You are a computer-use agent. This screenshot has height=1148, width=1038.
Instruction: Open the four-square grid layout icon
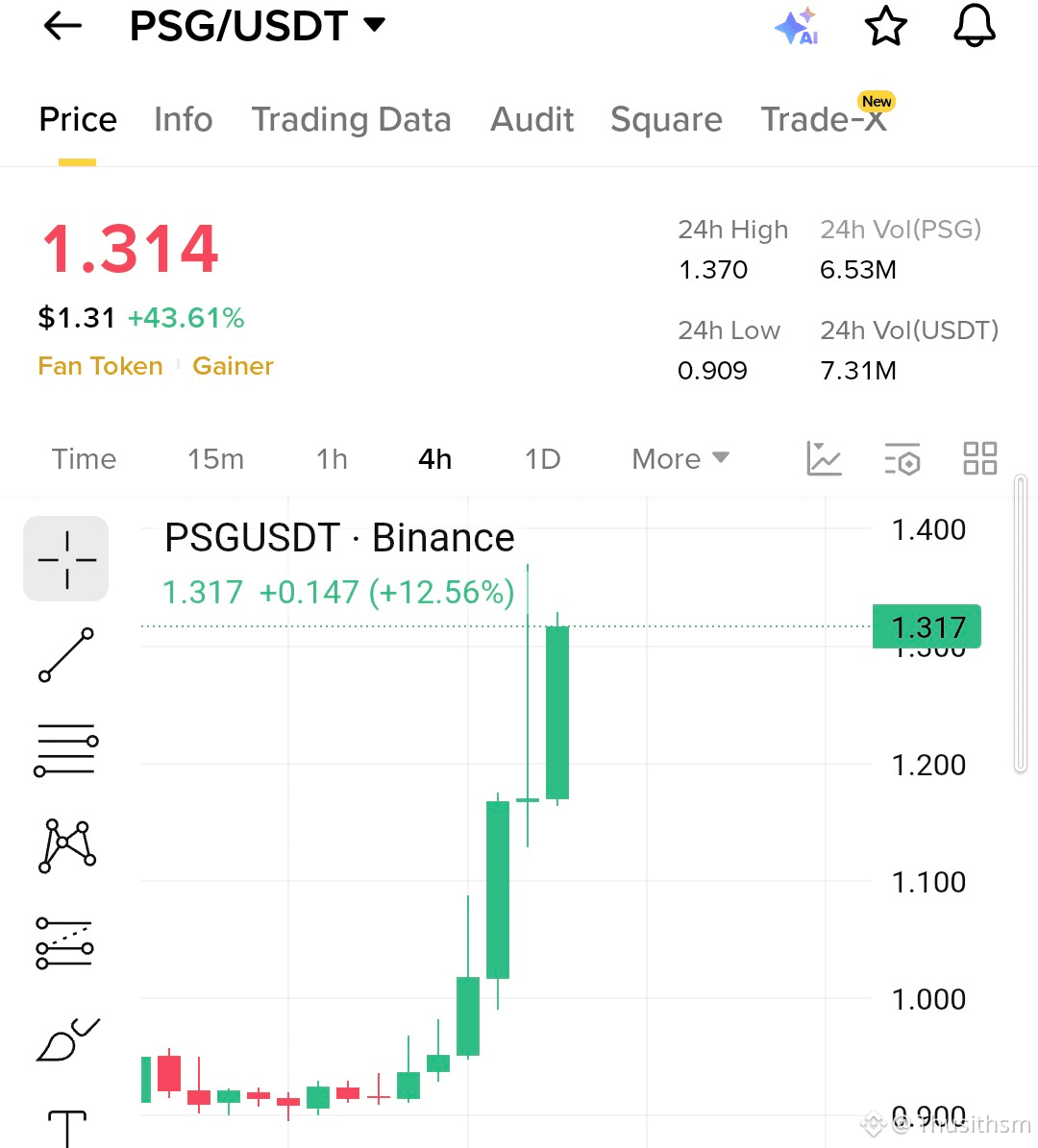980,458
